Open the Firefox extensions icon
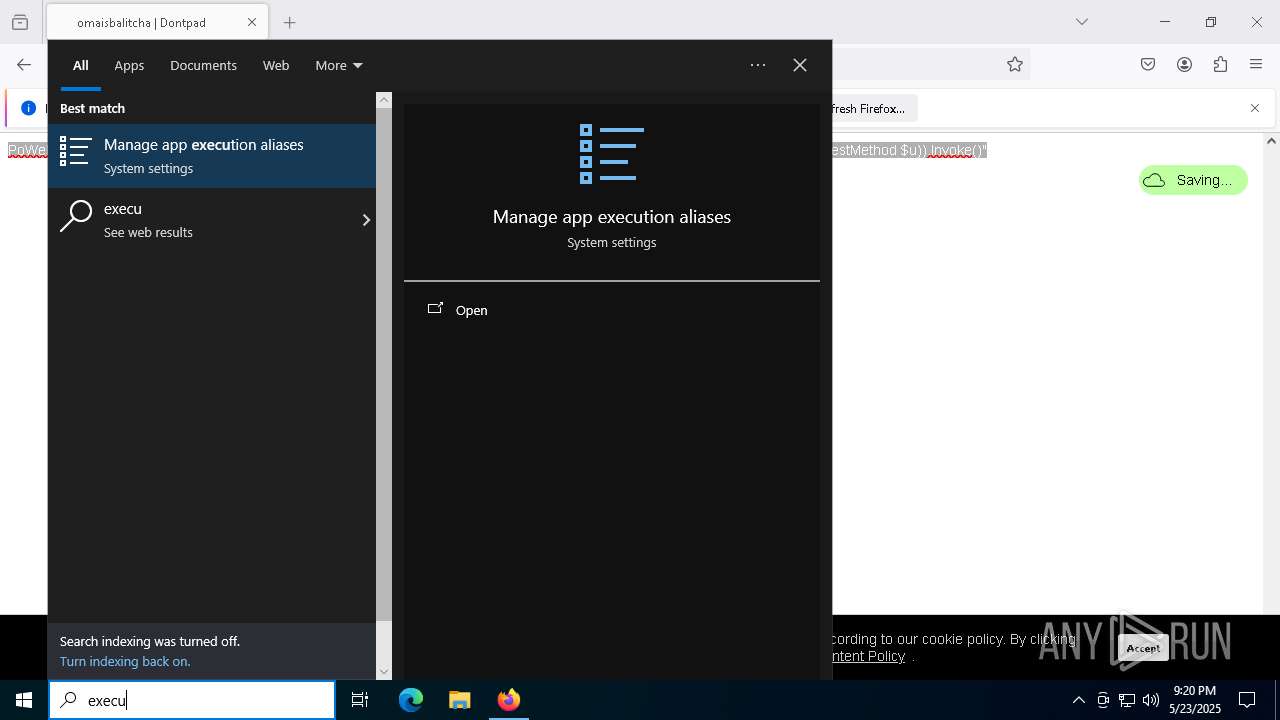Image resolution: width=1280 pixels, height=720 pixels. tap(1220, 65)
